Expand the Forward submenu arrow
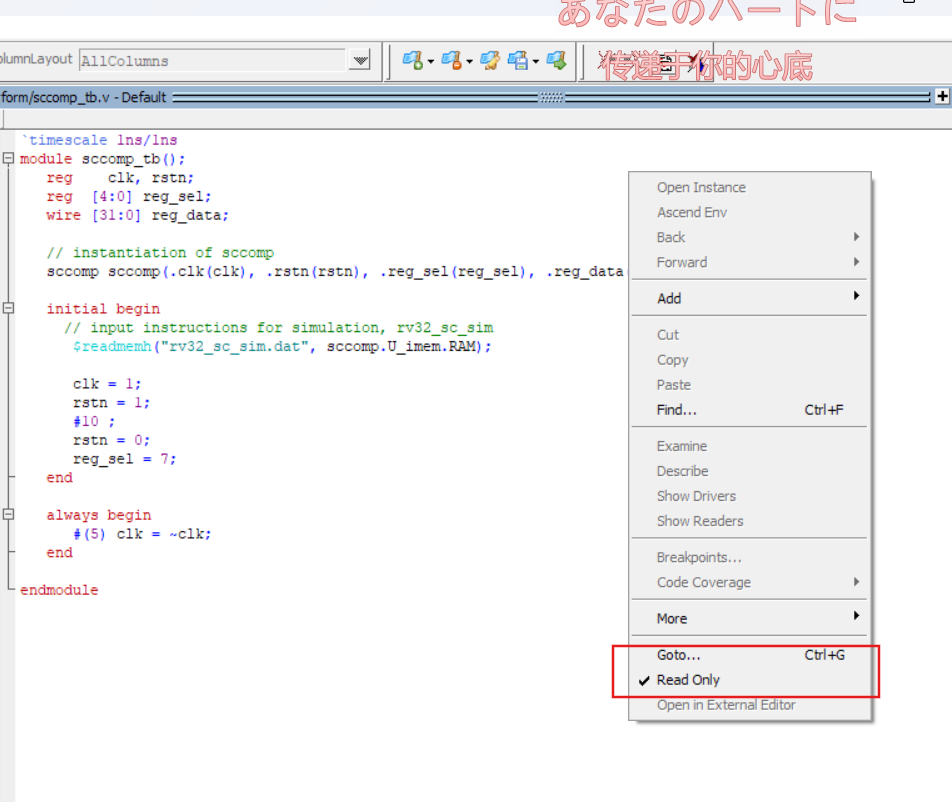This screenshot has height=802, width=952. click(x=856, y=262)
